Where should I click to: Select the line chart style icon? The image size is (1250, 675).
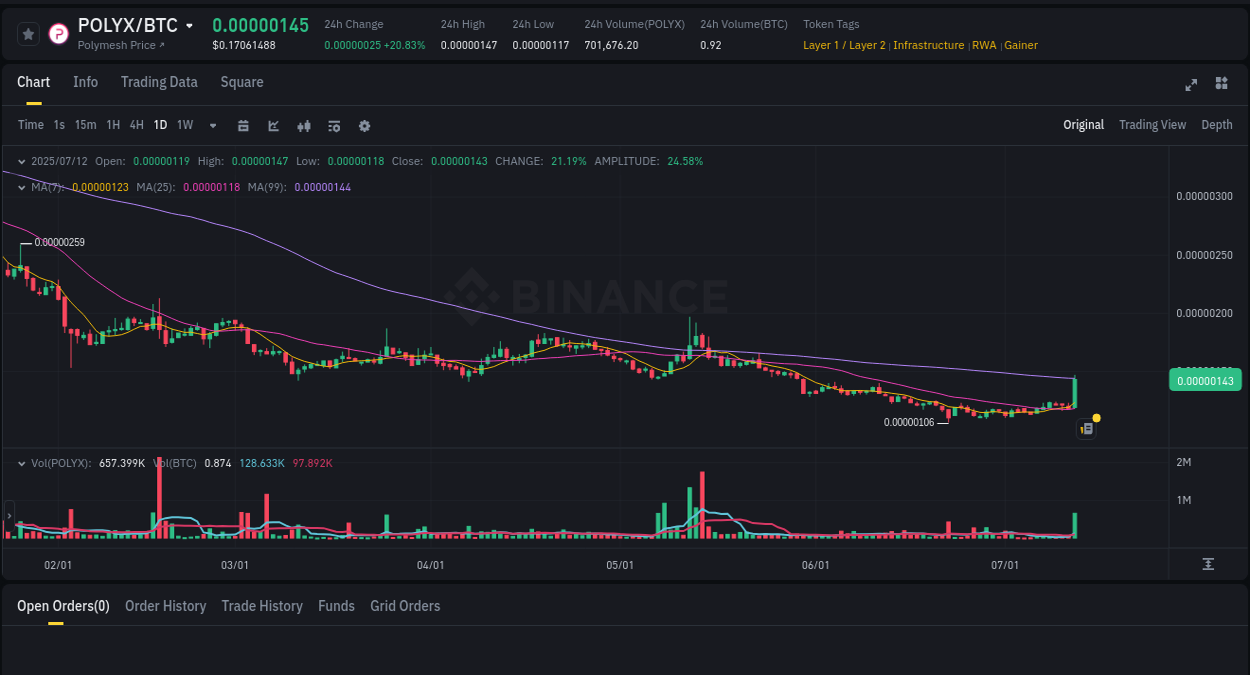[x=272, y=125]
